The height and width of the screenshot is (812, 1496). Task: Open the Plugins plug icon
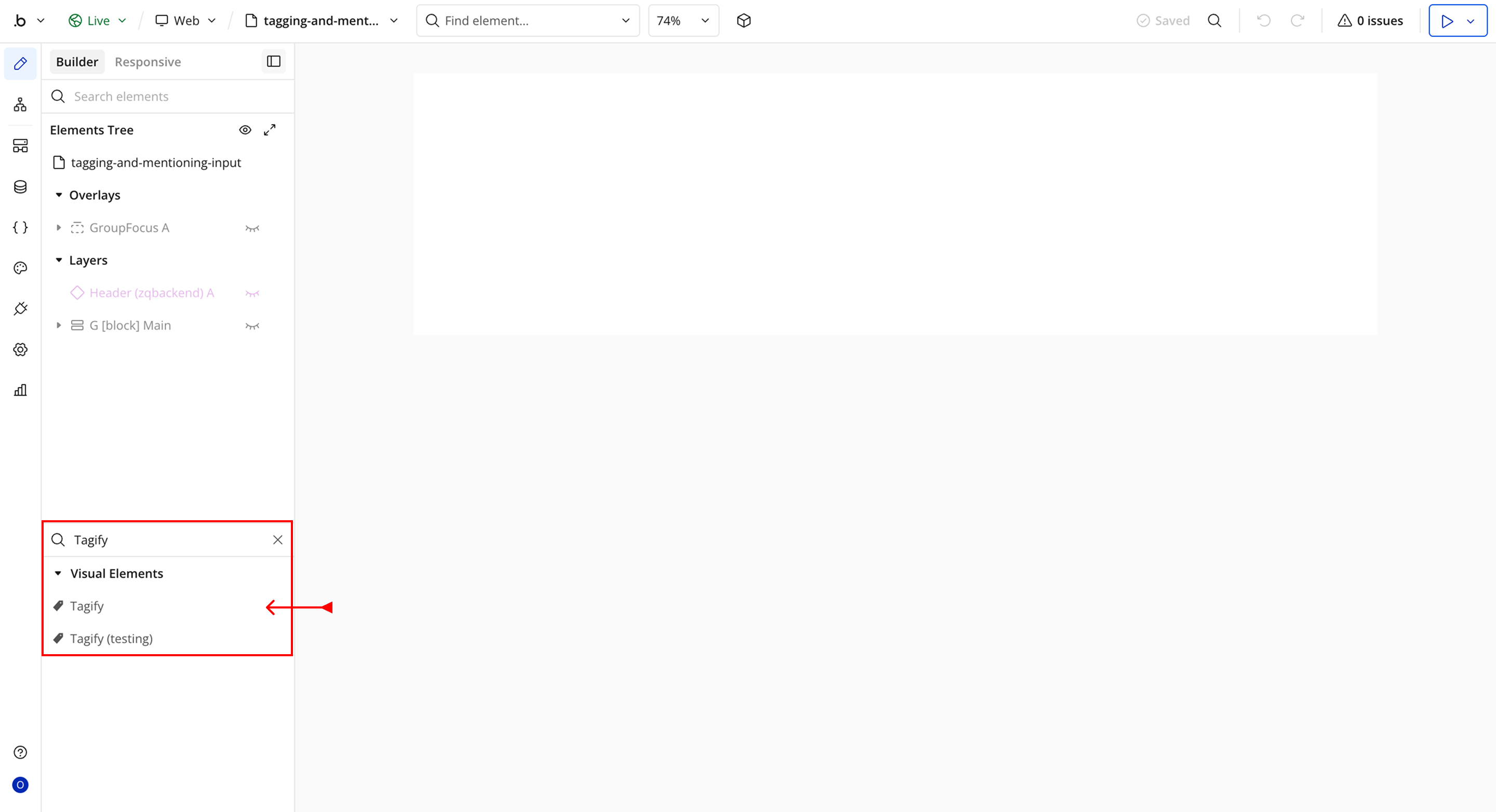coord(20,309)
